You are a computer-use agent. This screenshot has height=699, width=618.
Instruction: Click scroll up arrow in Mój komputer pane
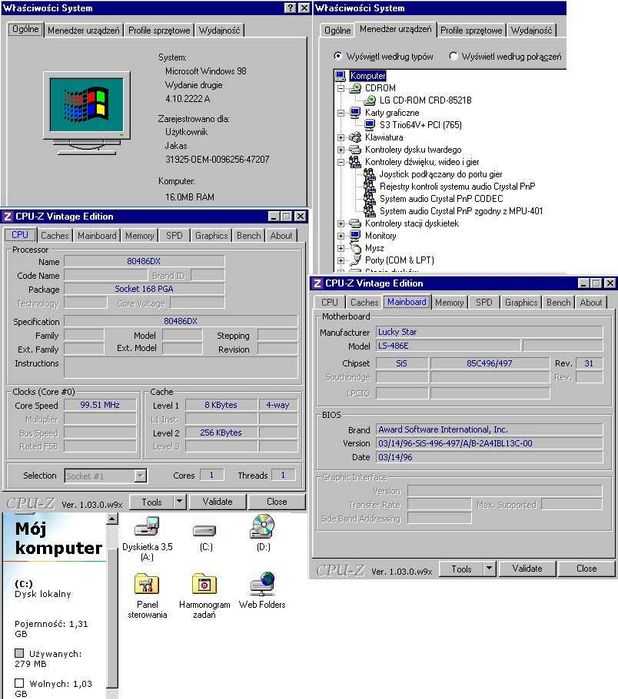(x=112, y=518)
